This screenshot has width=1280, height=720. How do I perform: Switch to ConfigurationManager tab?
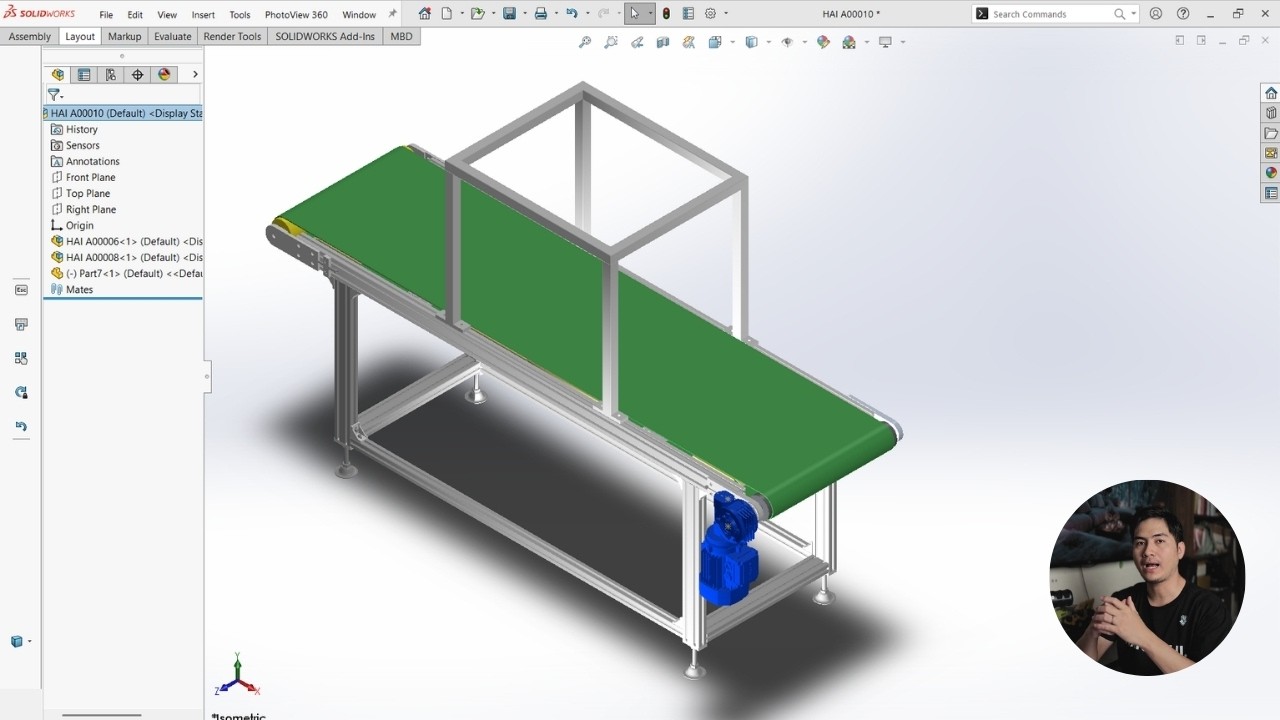point(110,74)
